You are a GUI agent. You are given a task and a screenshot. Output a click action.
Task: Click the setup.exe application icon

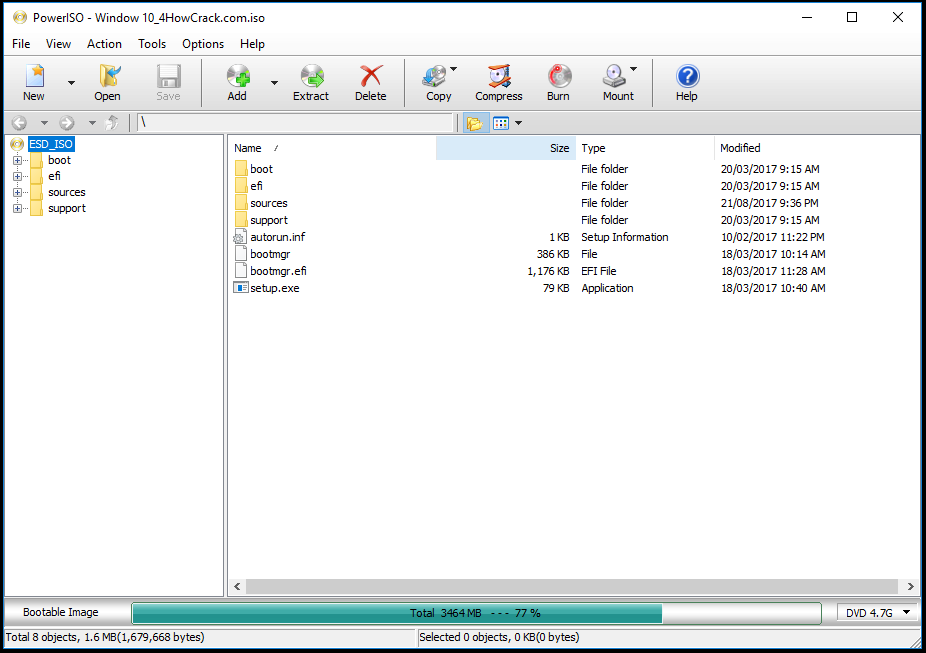click(240, 288)
